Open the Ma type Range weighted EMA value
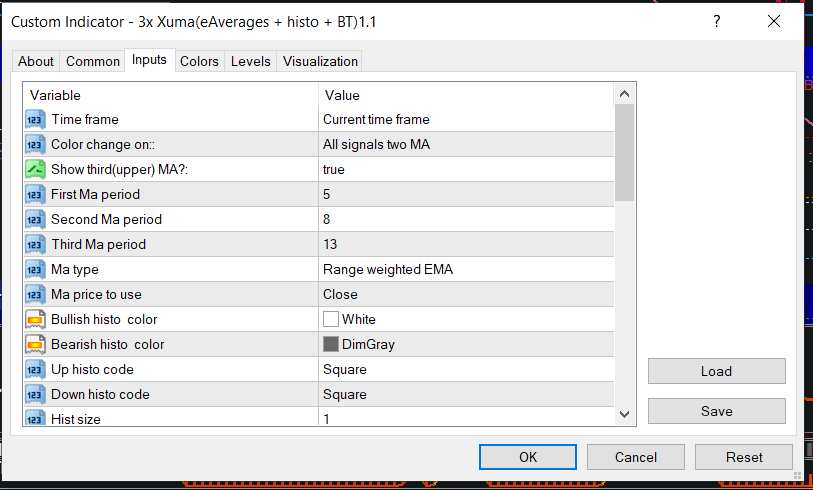This screenshot has width=813, height=490. point(465,269)
